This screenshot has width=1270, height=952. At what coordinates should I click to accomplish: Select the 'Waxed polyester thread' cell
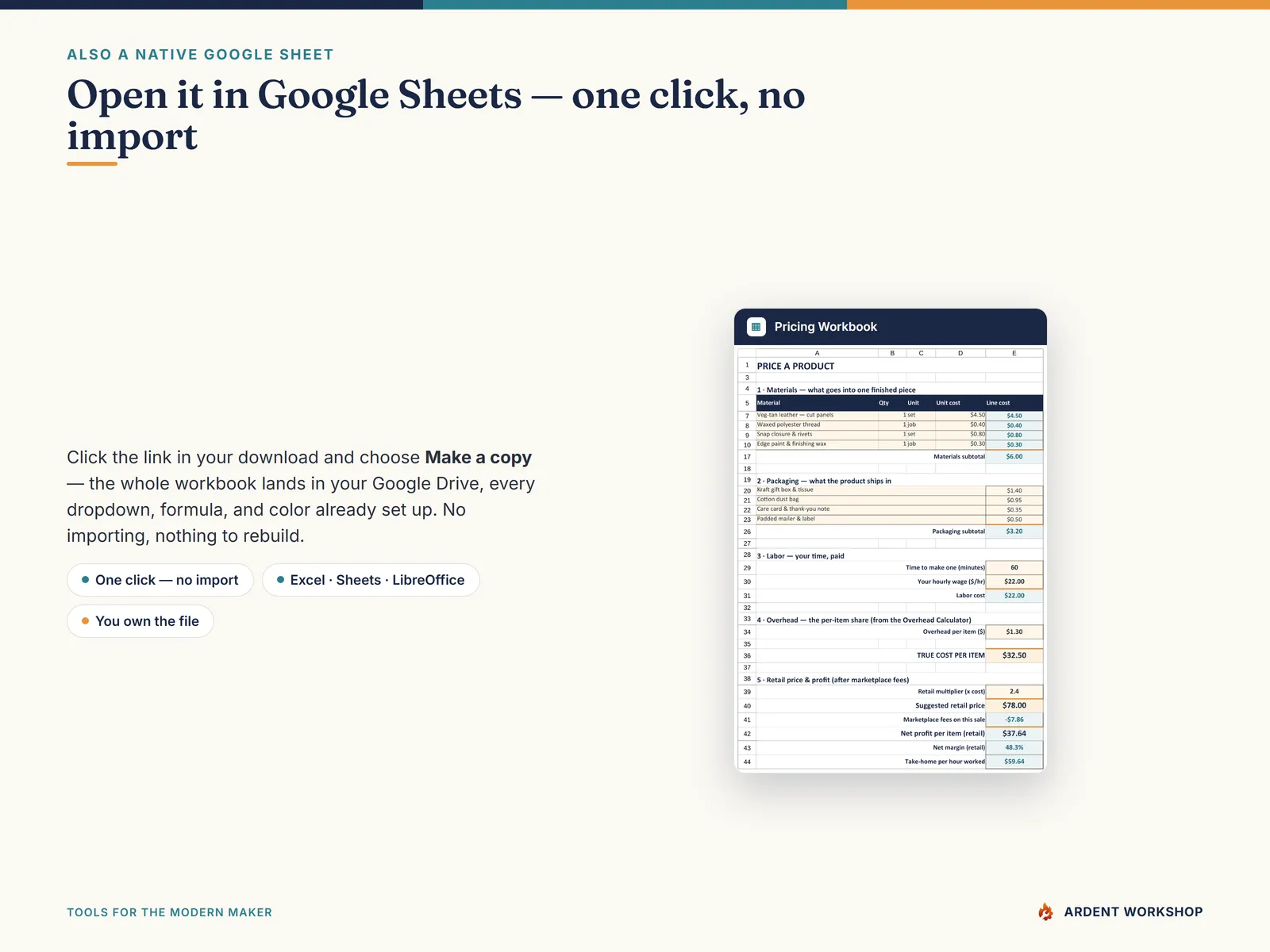click(817, 424)
